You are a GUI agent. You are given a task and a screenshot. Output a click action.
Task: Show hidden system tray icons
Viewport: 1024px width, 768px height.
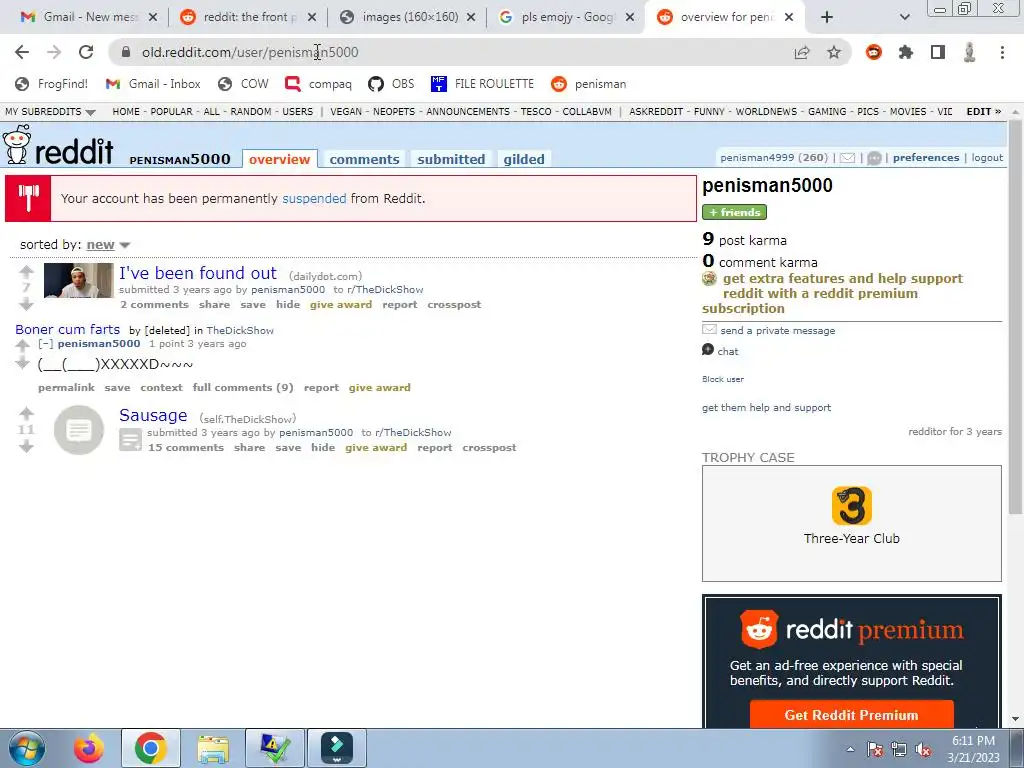850,750
